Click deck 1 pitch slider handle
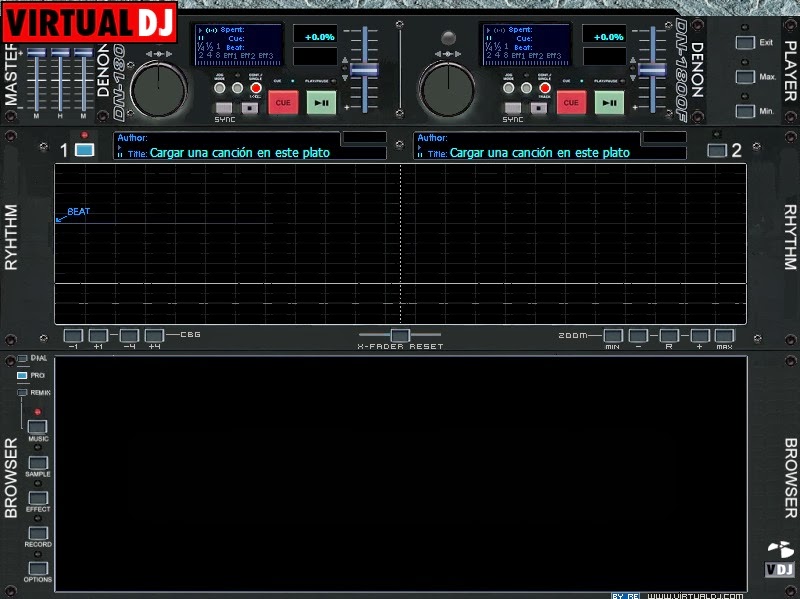Image resolution: width=800 pixels, height=599 pixels. tap(364, 69)
